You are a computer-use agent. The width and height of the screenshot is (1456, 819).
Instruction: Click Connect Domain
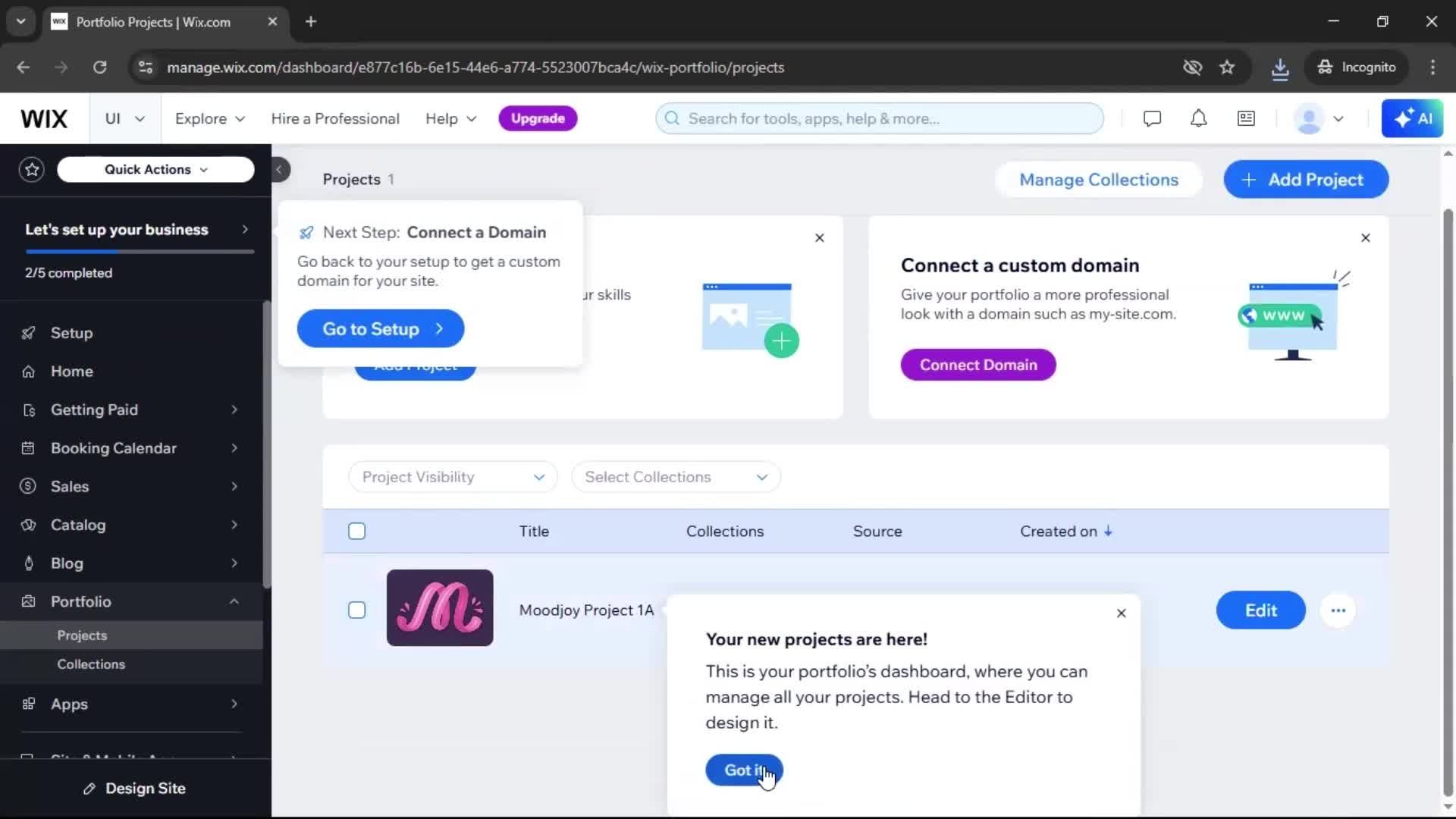click(x=978, y=365)
